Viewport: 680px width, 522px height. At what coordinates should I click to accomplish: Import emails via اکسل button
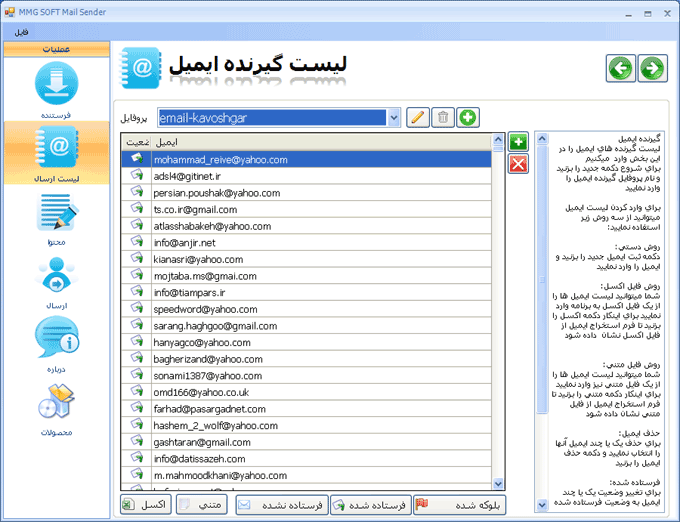click(146, 505)
